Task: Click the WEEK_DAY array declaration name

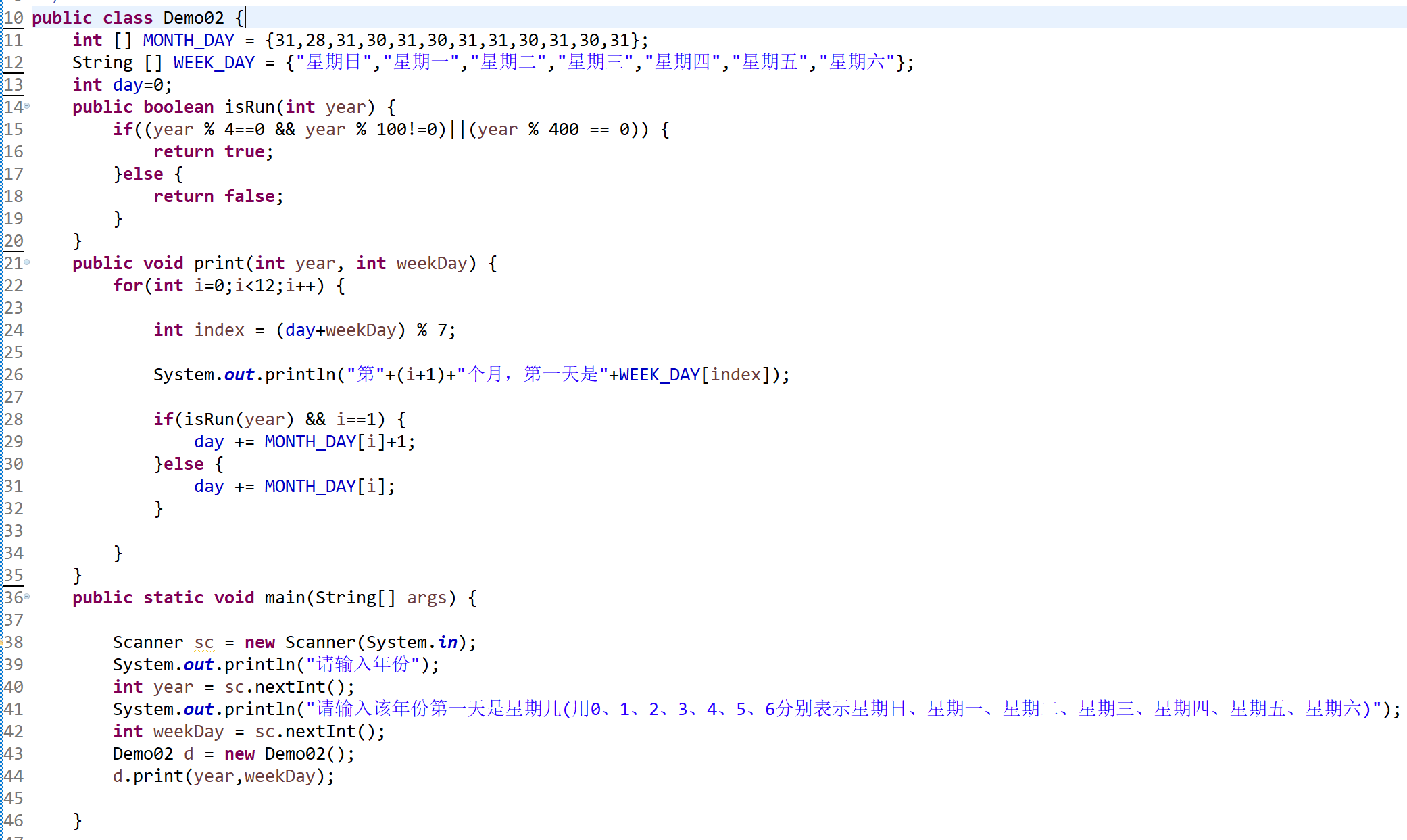Action: (x=214, y=63)
